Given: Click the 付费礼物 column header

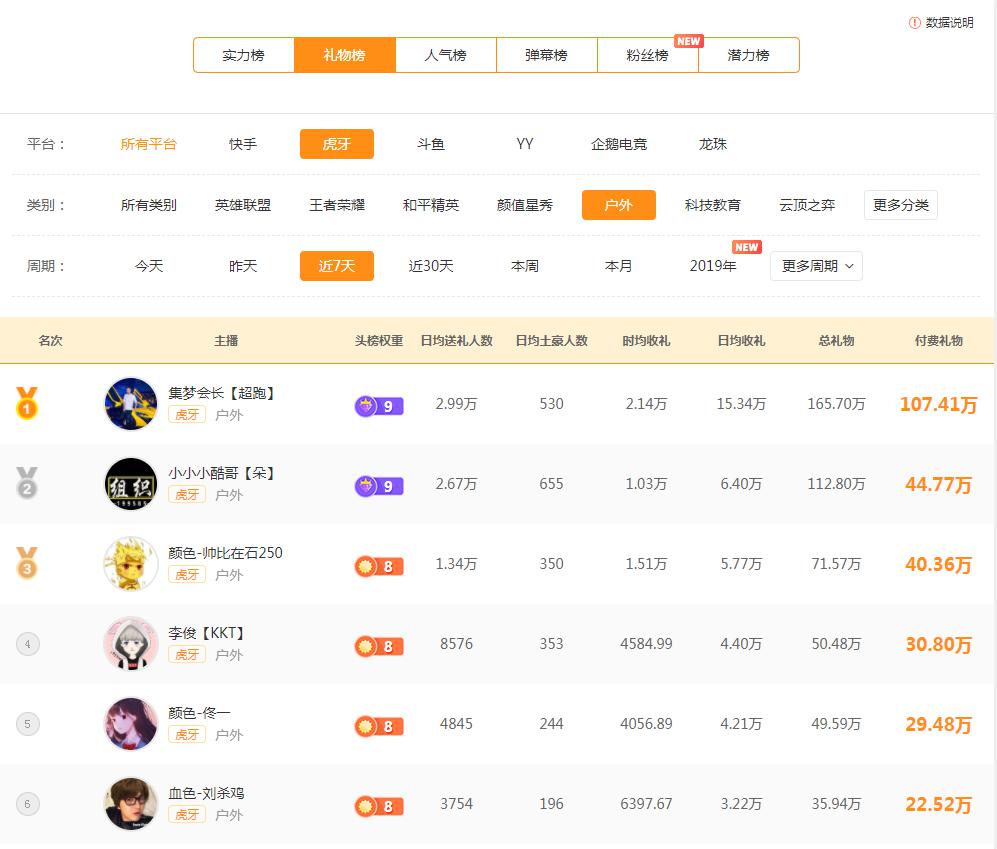Looking at the screenshot, I should point(939,341).
